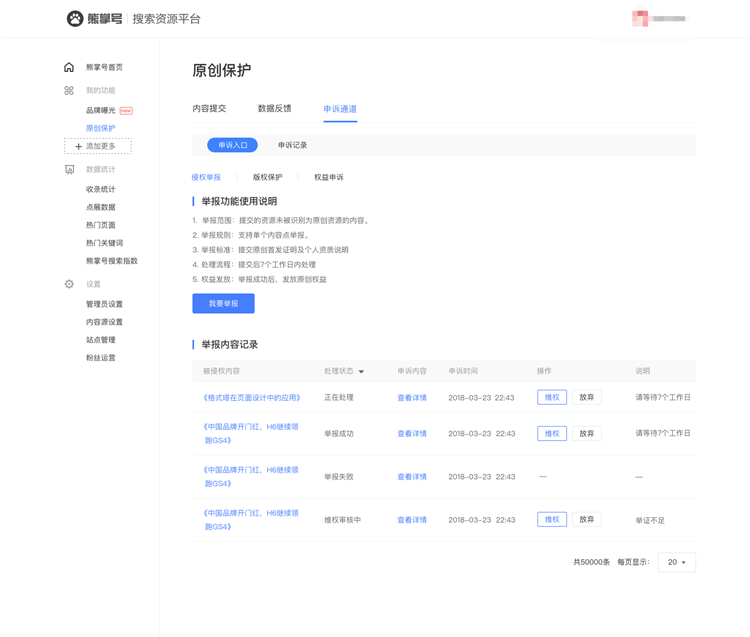Click the 设置 gear icon
Screen dimensions: 750x637
[69, 284]
